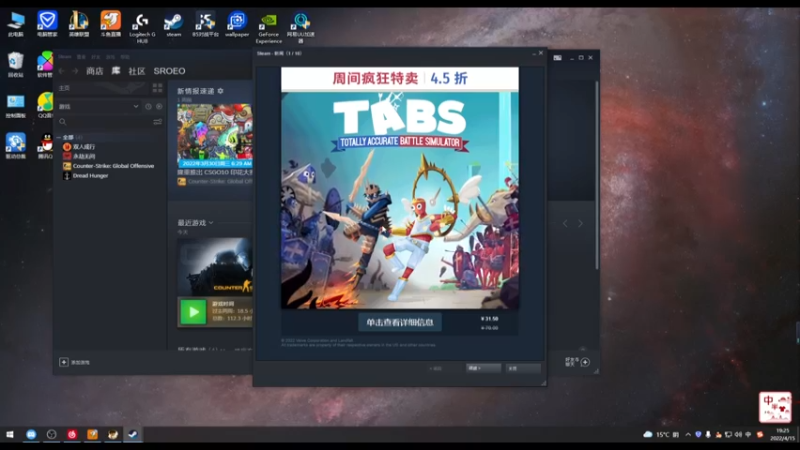800x450 pixels.
Task: Select Counter-Strike: Global Offensive in games list
Action: pyautogui.click(x=109, y=166)
